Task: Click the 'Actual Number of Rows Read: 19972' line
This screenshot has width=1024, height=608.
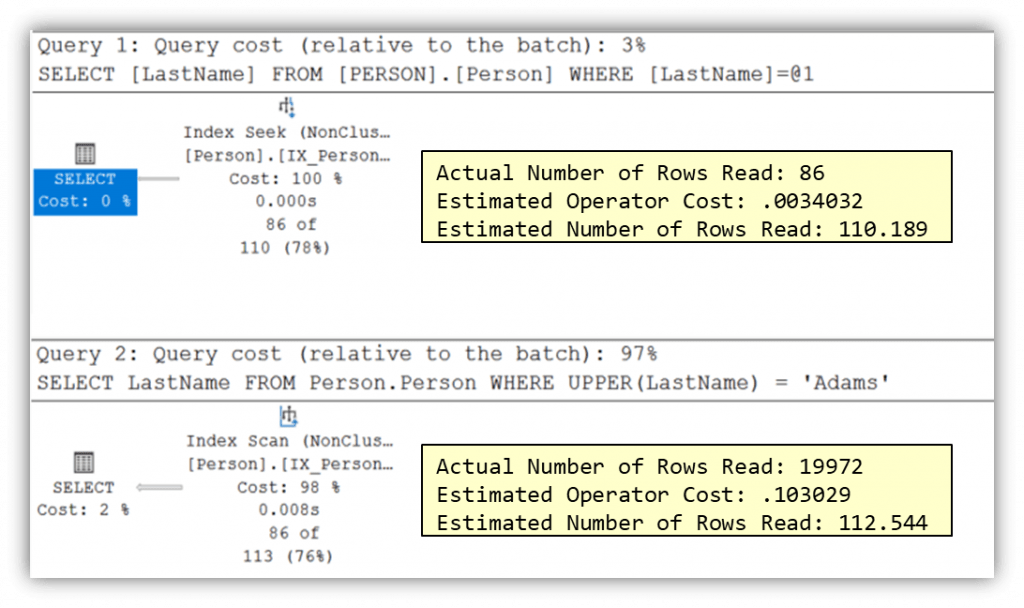Action: click(648, 466)
